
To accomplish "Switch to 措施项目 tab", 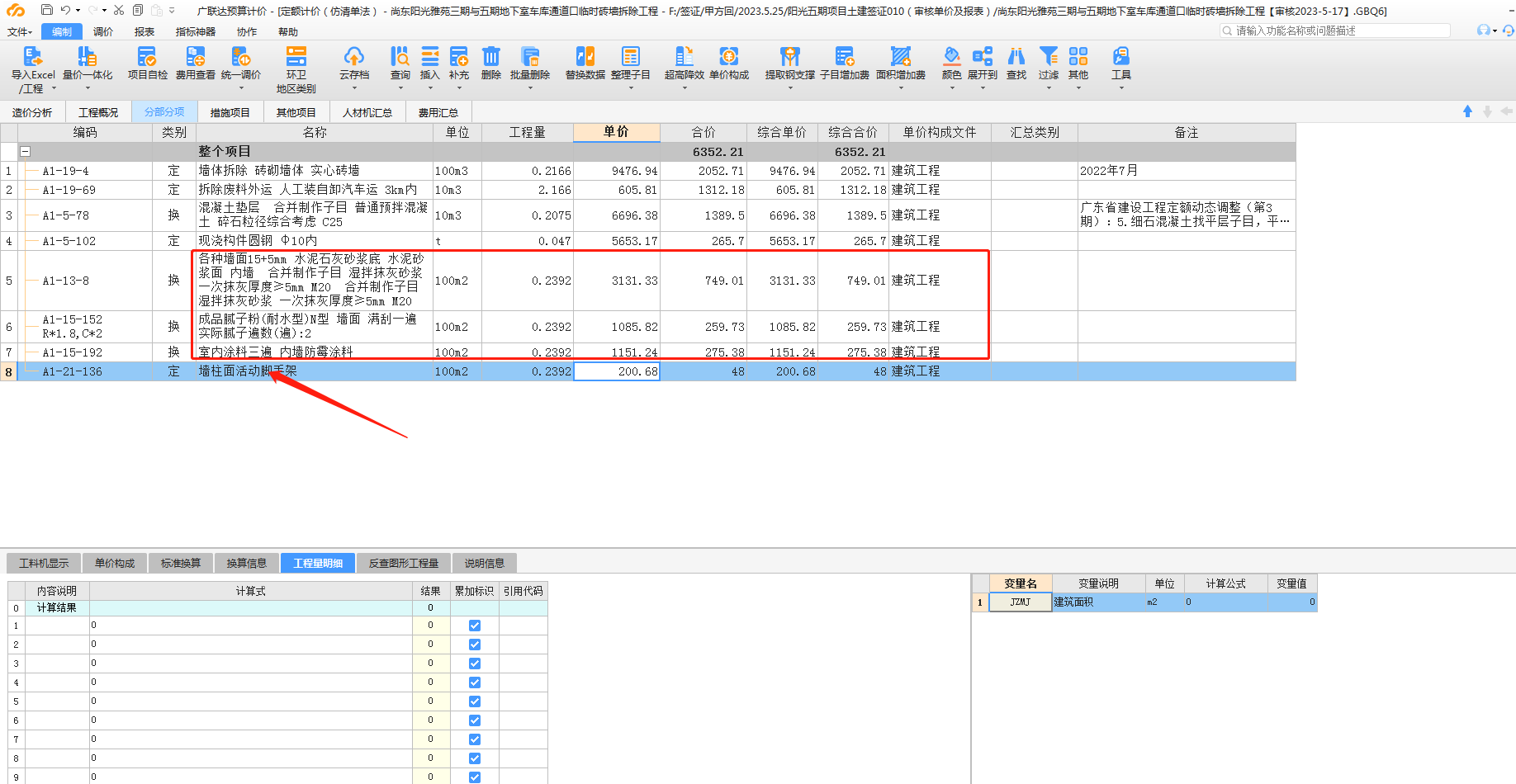I will coord(230,112).
